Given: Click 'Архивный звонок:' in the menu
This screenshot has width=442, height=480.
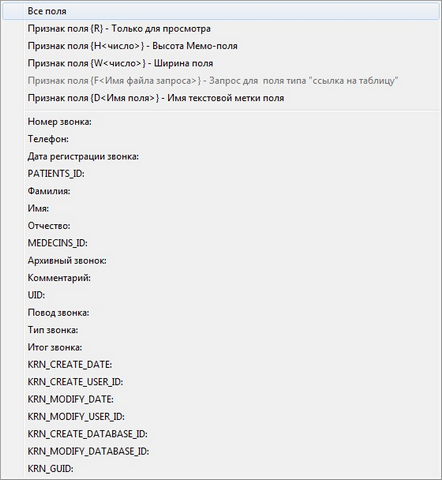Looking at the screenshot, I should (x=221, y=260).
